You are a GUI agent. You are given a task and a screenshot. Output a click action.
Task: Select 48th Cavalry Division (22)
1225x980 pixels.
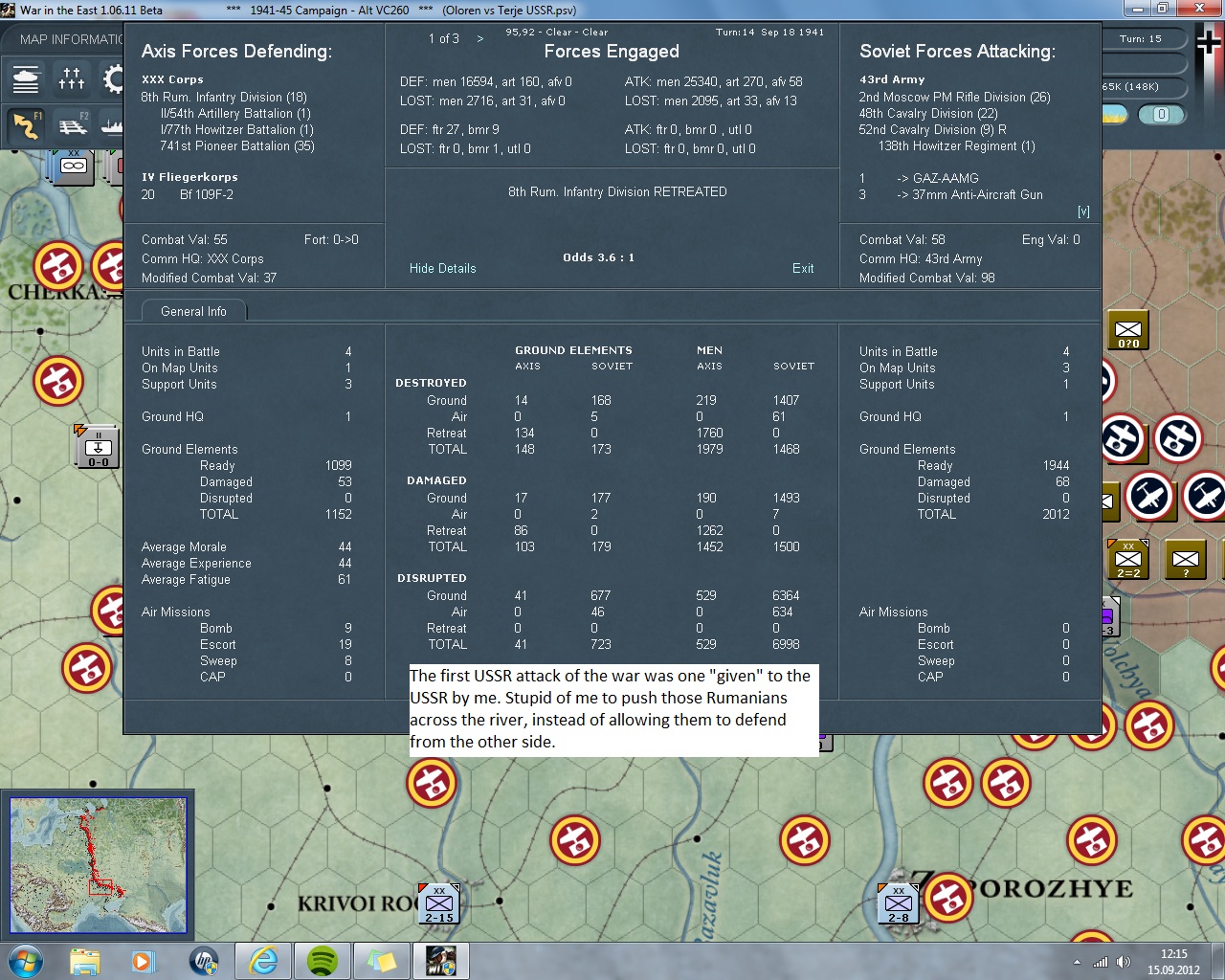pos(928,114)
